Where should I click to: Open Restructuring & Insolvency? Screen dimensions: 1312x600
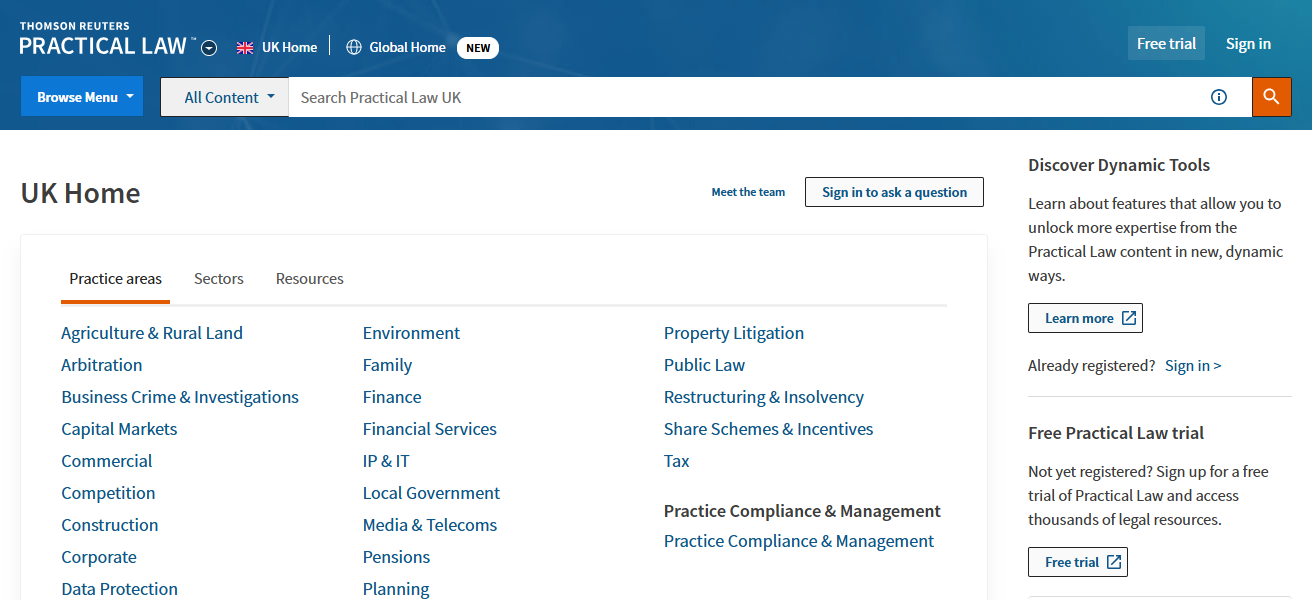pos(764,397)
